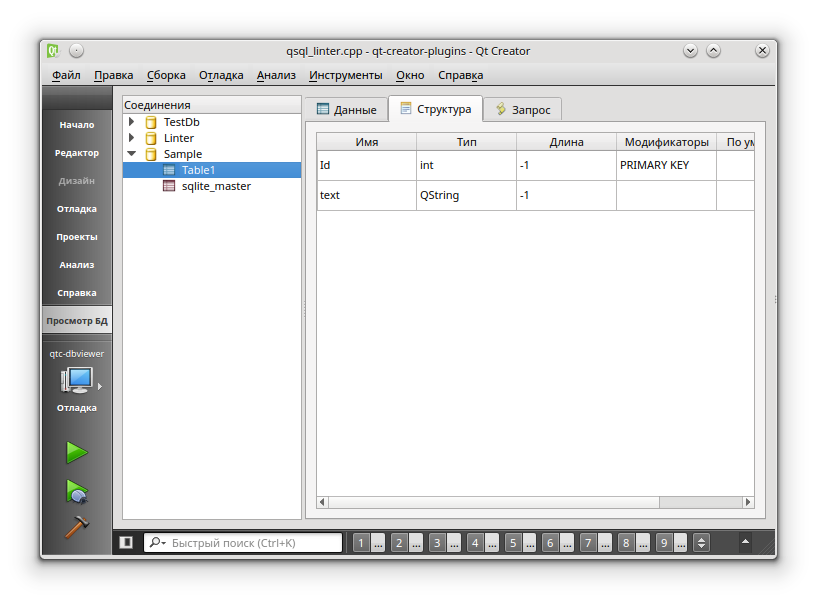Open the qtc-dbviewer target selector monitor icon

[x=77, y=381]
